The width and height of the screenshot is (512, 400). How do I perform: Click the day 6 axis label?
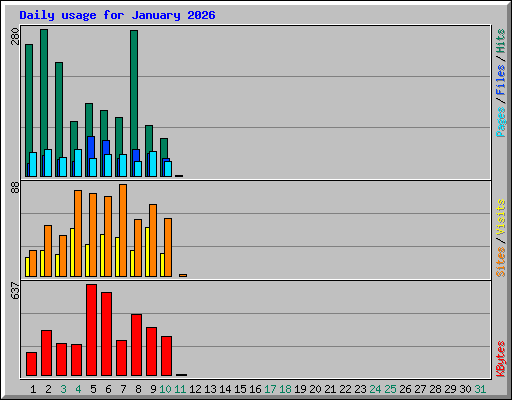coord(108,389)
